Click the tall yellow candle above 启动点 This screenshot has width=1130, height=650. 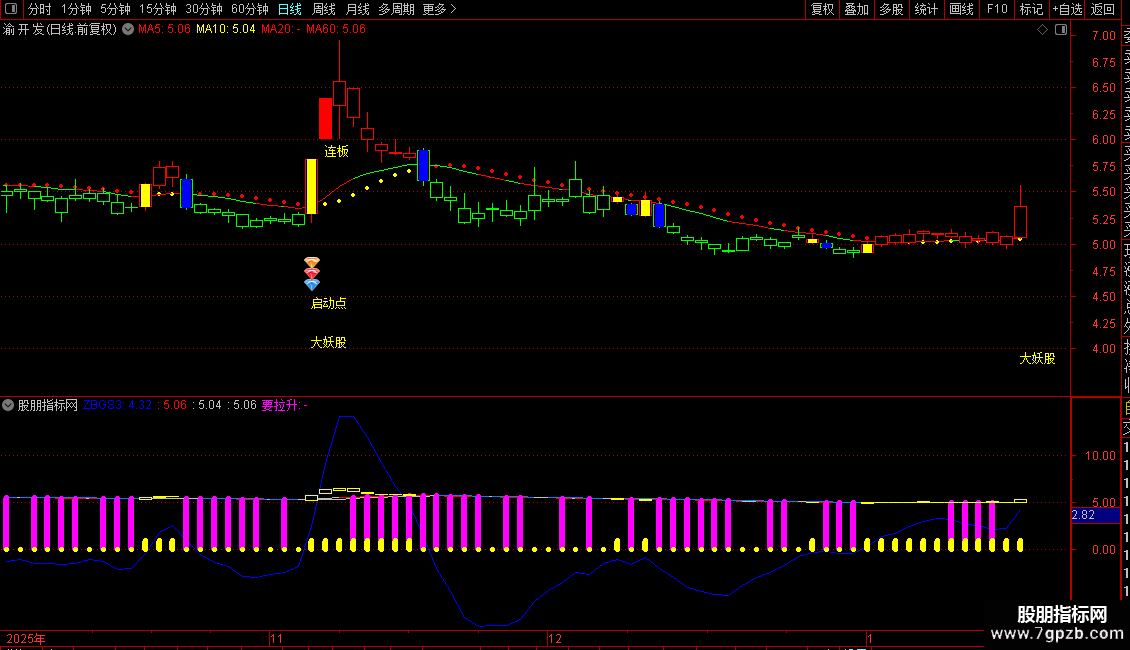(311, 187)
